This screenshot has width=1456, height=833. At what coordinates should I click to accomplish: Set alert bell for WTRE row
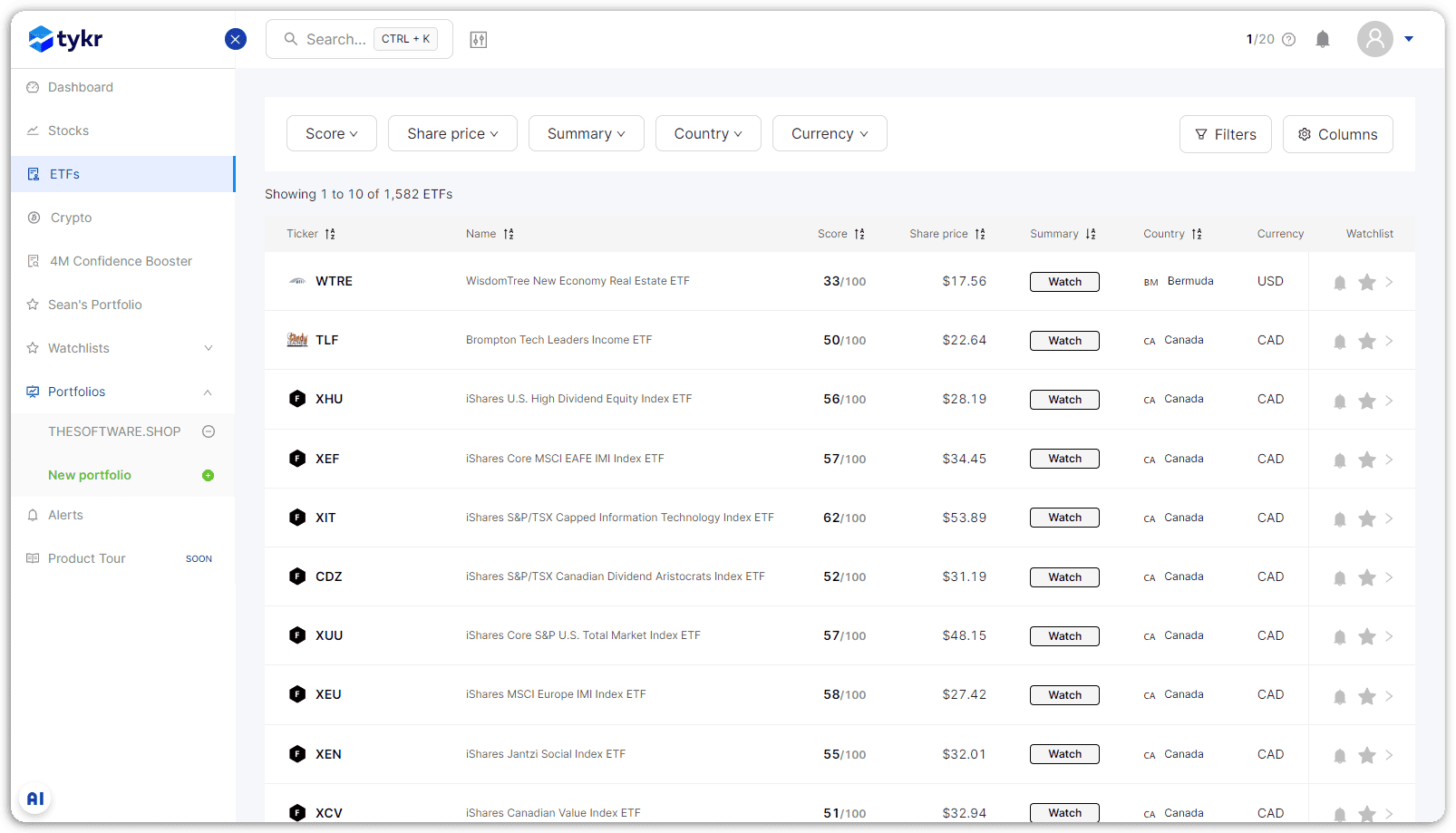pos(1340,282)
